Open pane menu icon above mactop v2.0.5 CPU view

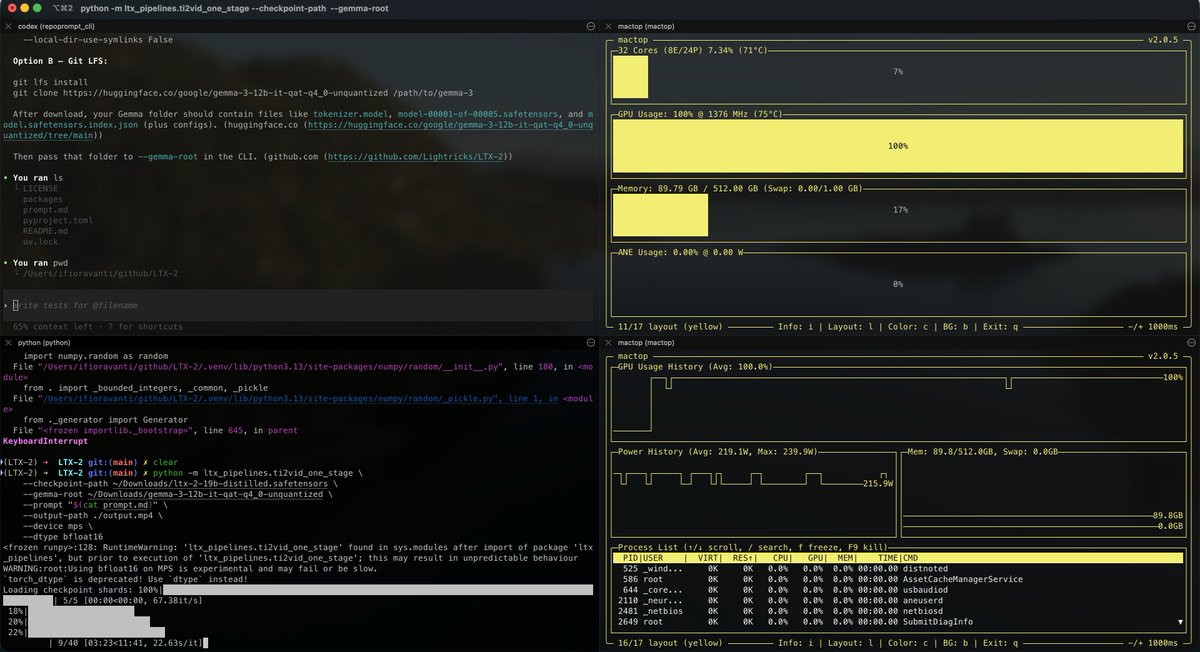tap(1190, 25)
